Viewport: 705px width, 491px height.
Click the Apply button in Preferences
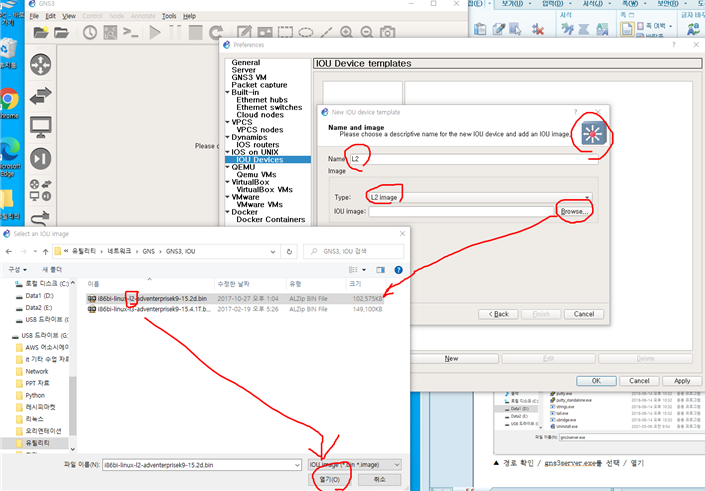(682, 381)
